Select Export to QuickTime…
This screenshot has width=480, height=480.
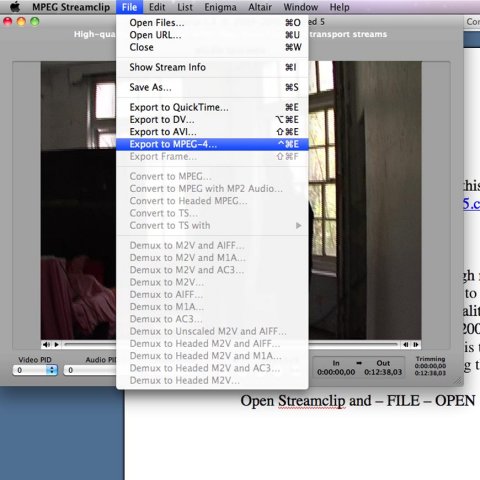212,107
